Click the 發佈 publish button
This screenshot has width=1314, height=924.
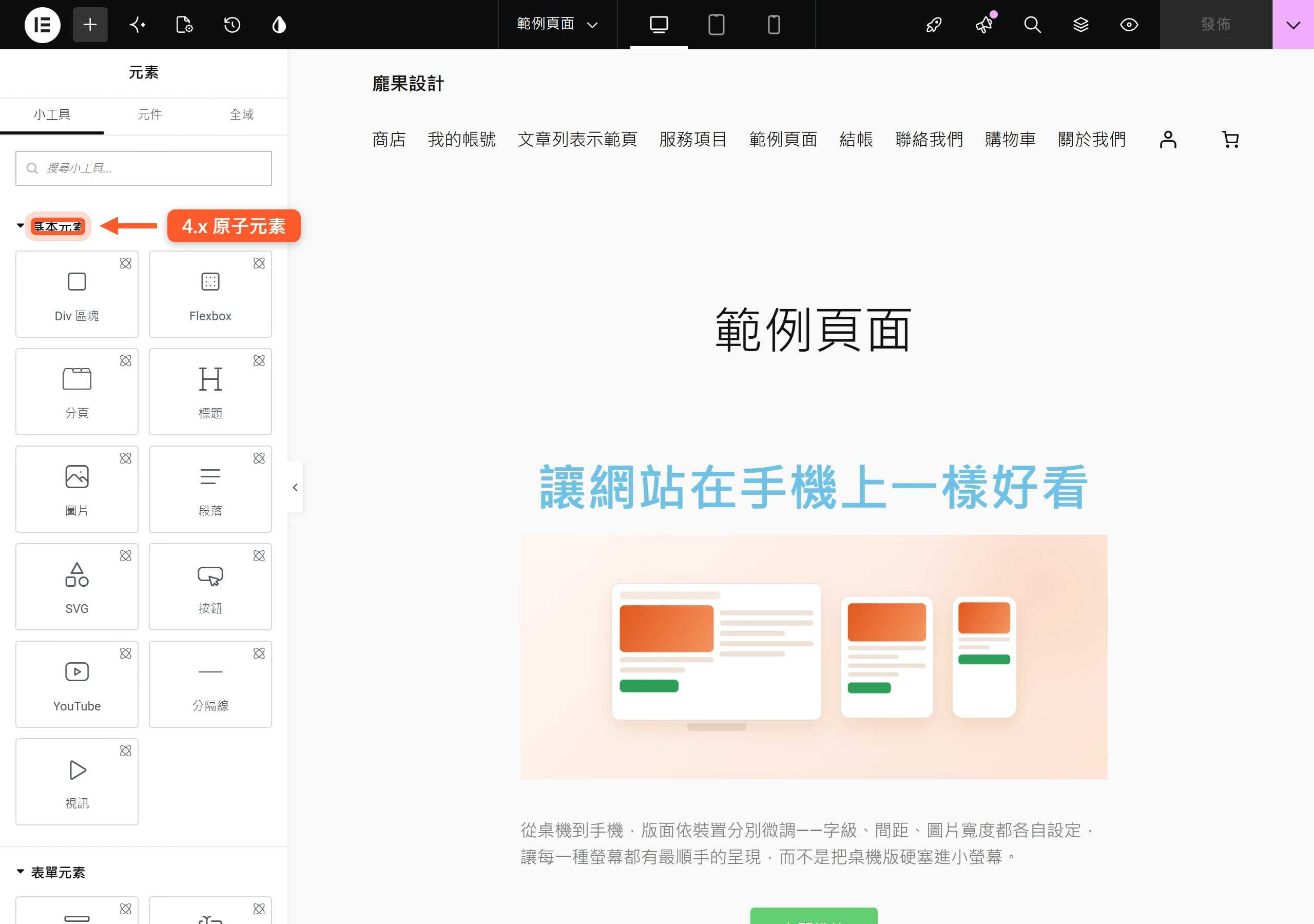pos(1215,25)
